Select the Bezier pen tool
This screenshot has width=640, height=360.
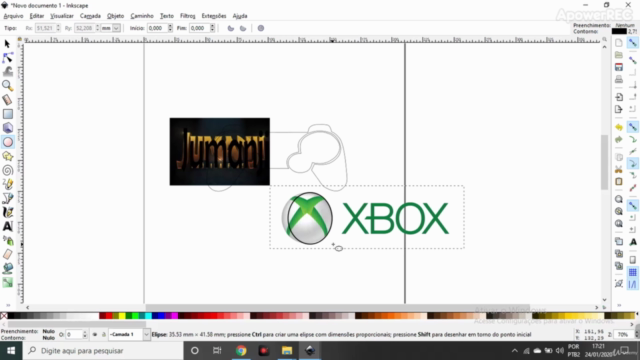[7, 198]
